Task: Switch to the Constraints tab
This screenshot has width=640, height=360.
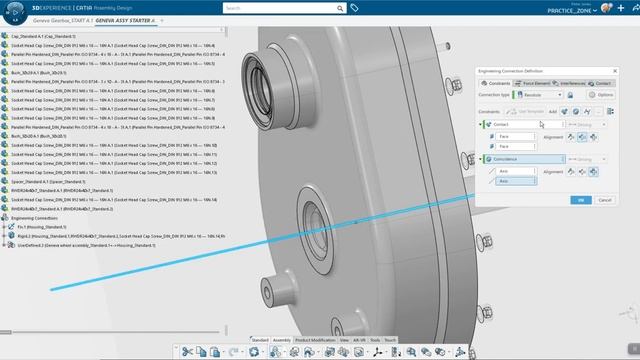Action: 495,83
